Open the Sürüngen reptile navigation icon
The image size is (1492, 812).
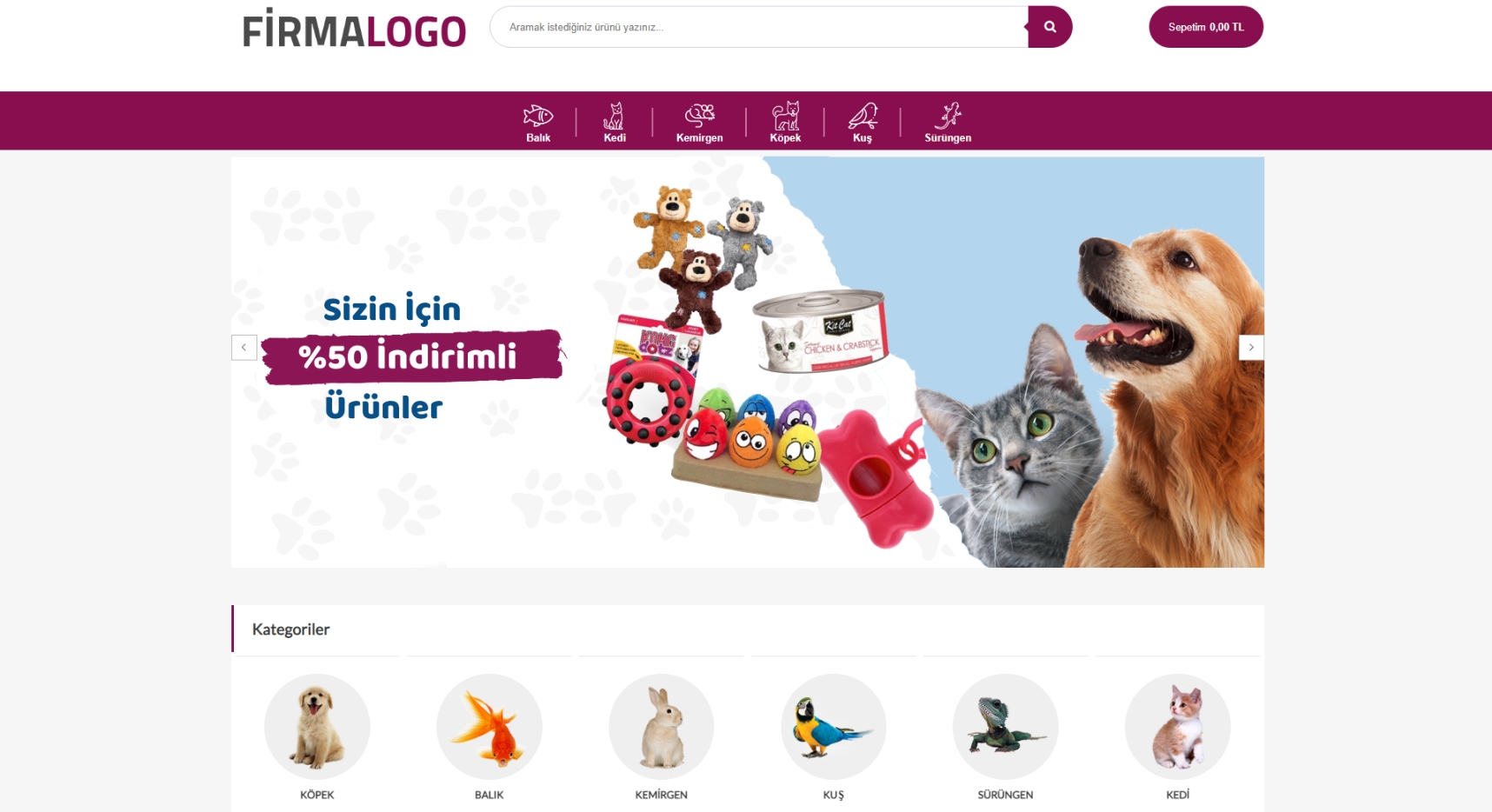948,115
